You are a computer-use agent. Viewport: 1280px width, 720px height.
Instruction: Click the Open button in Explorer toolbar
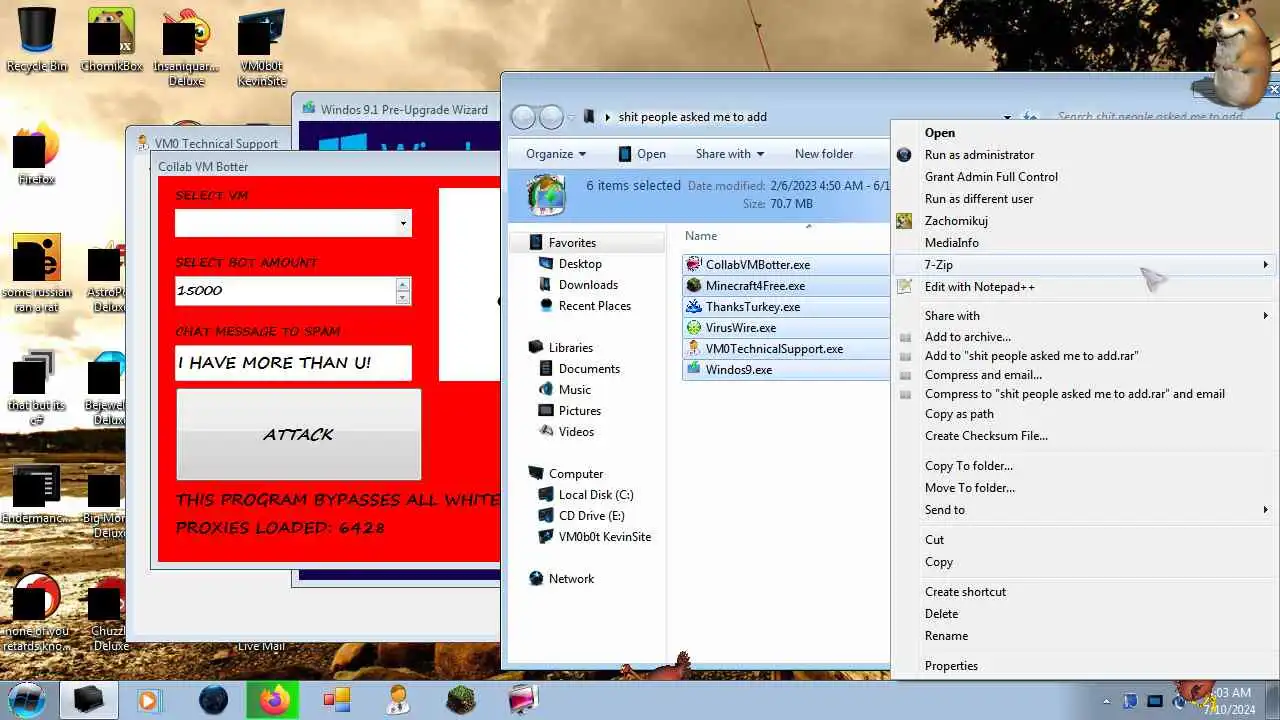click(641, 154)
